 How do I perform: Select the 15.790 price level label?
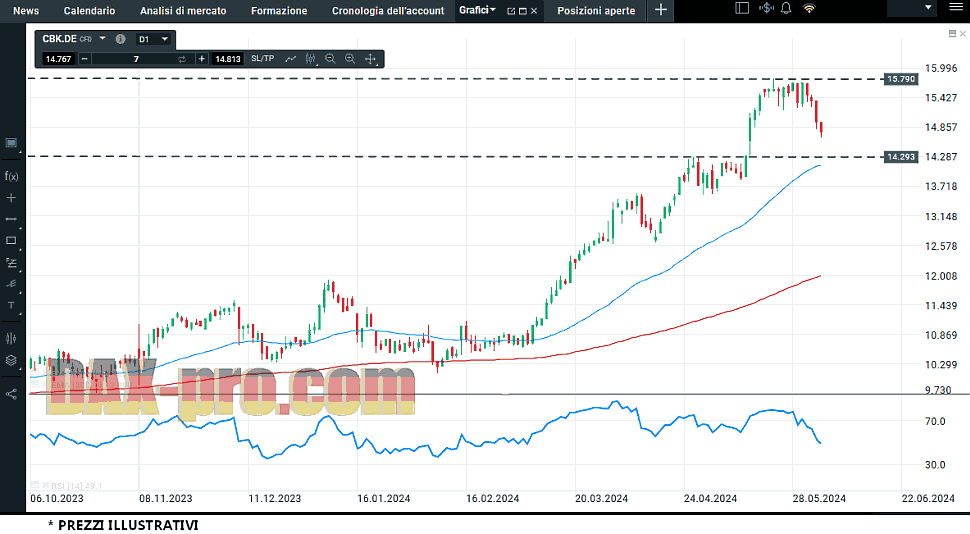[901, 79]
